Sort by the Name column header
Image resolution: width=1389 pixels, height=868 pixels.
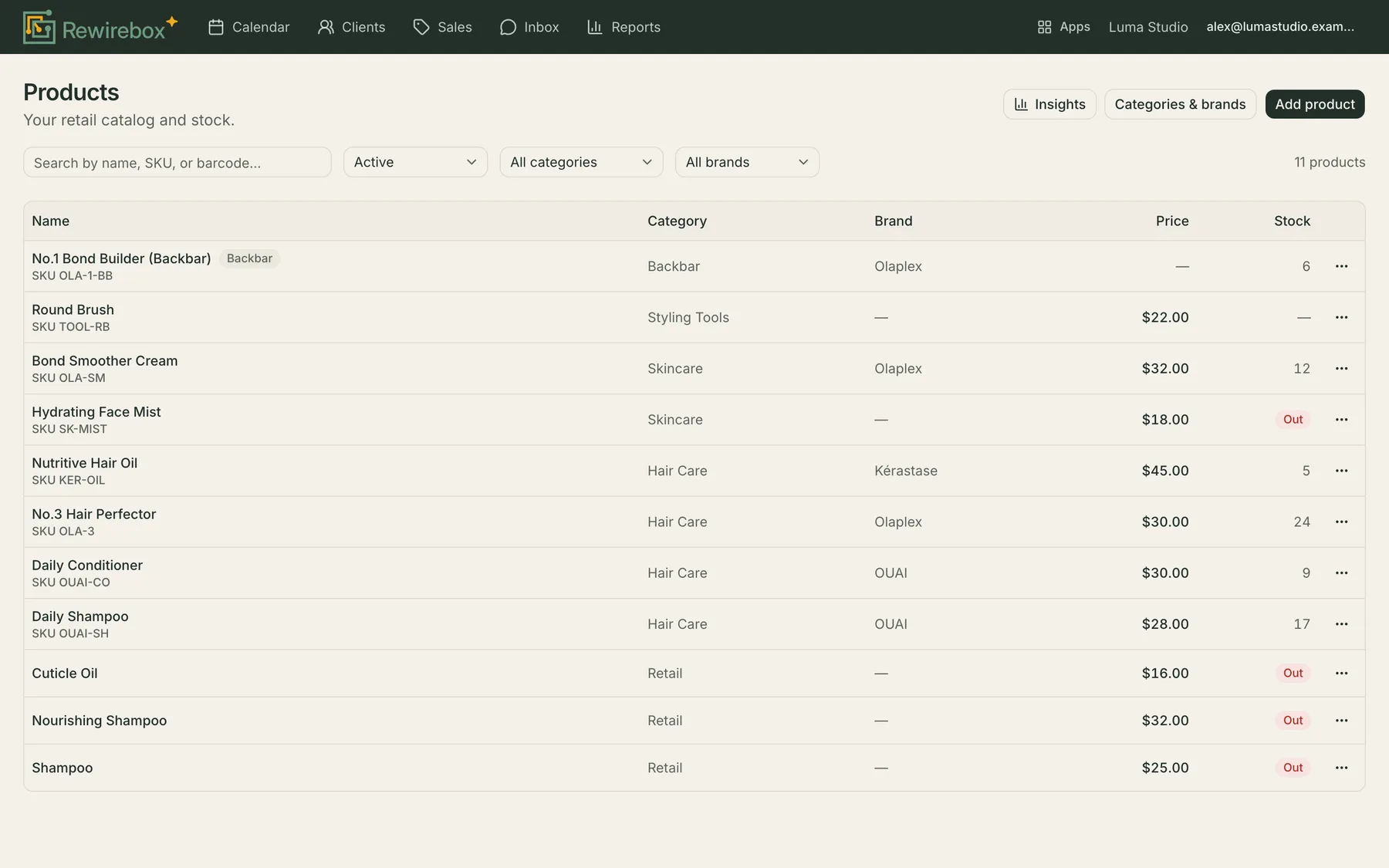point(51,221)
